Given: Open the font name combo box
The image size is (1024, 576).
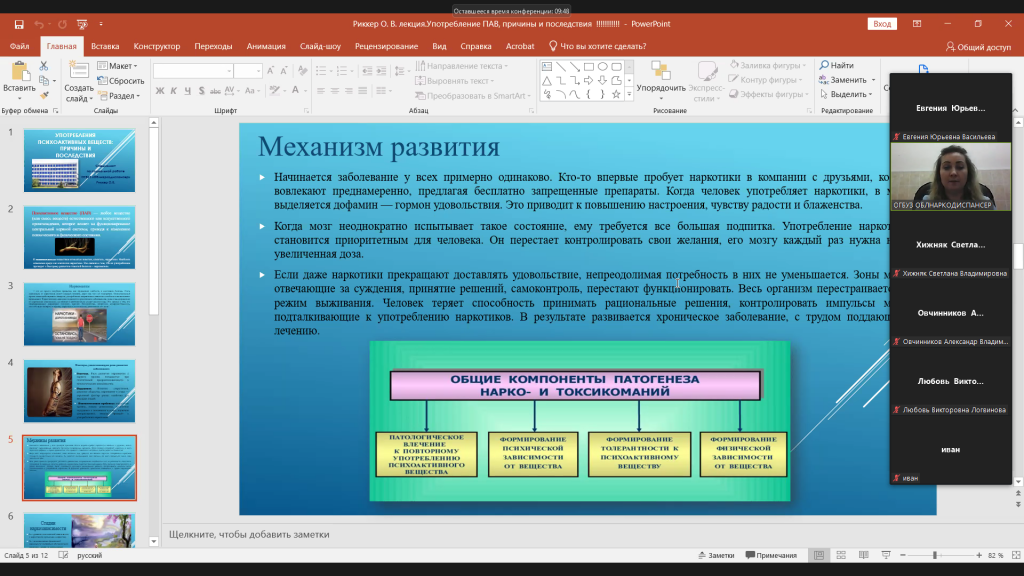Looking at the screenshot, I should pos(193,71).
